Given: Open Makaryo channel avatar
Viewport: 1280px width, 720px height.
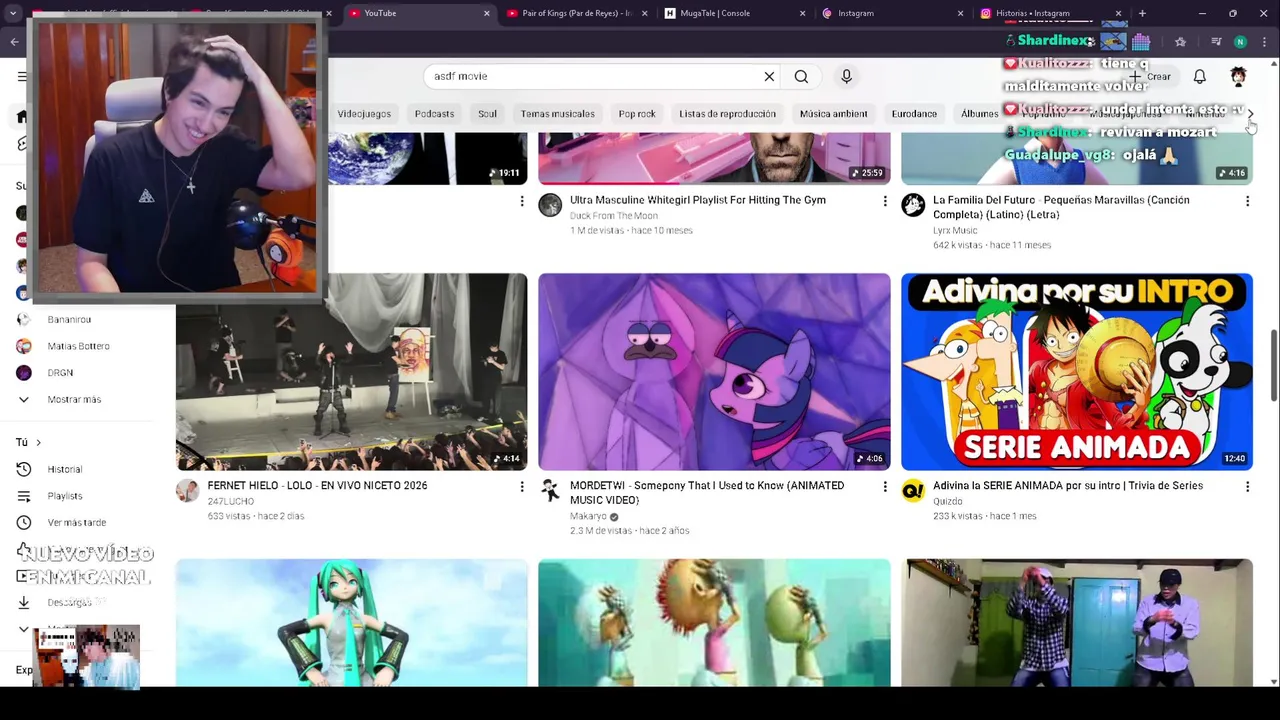Looking at the screenshot, I should click(x=550, y=490).
